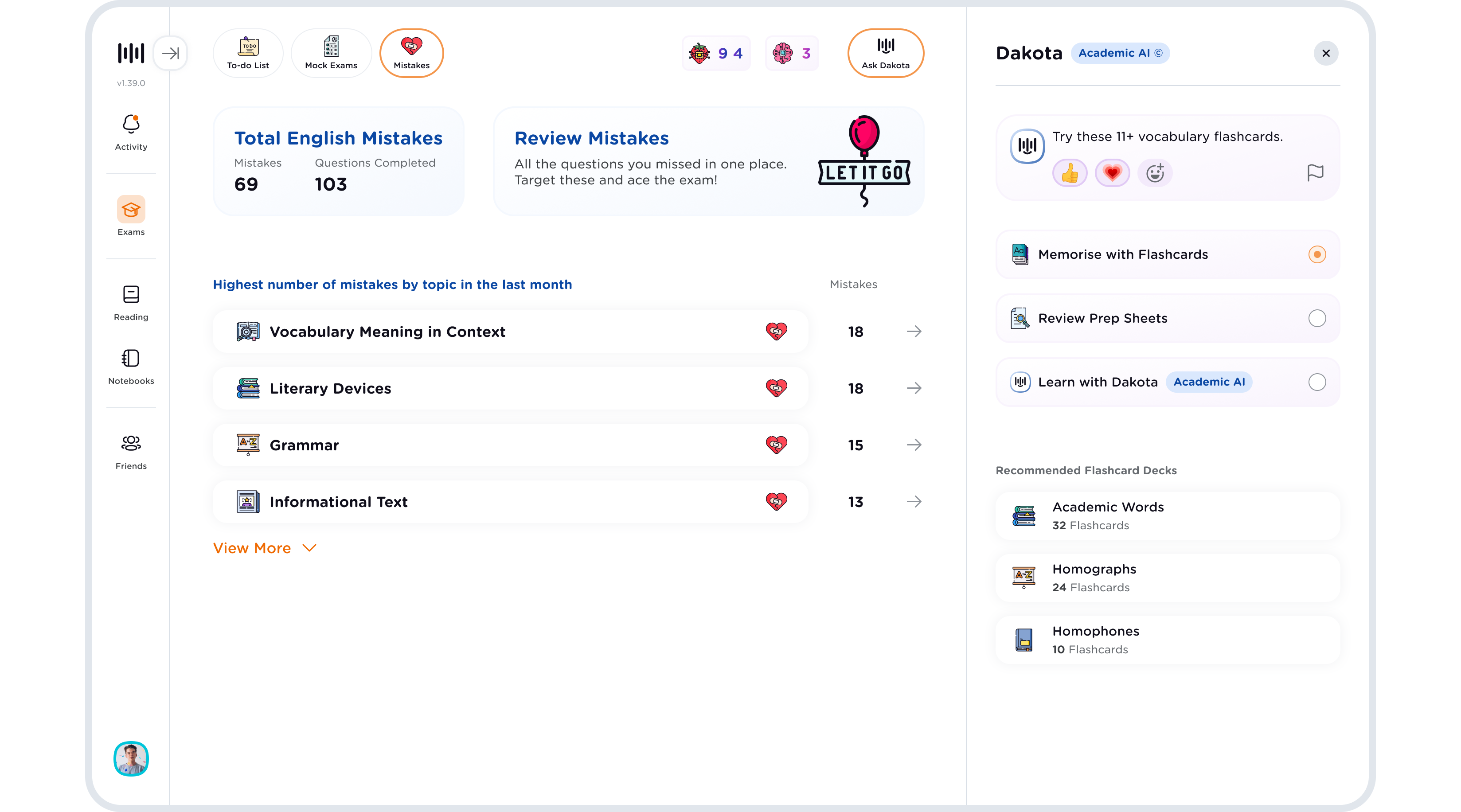Switch to the To-do List tab
Image resolution: width=1461 pixels, height=812 pixels.
point(248,53)
